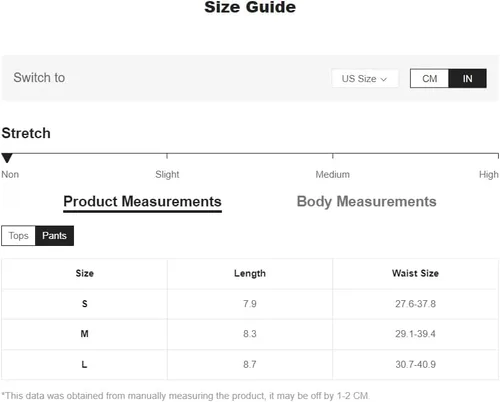
Task: Switch to Product Measurements tab
Action: click(142, 202)
